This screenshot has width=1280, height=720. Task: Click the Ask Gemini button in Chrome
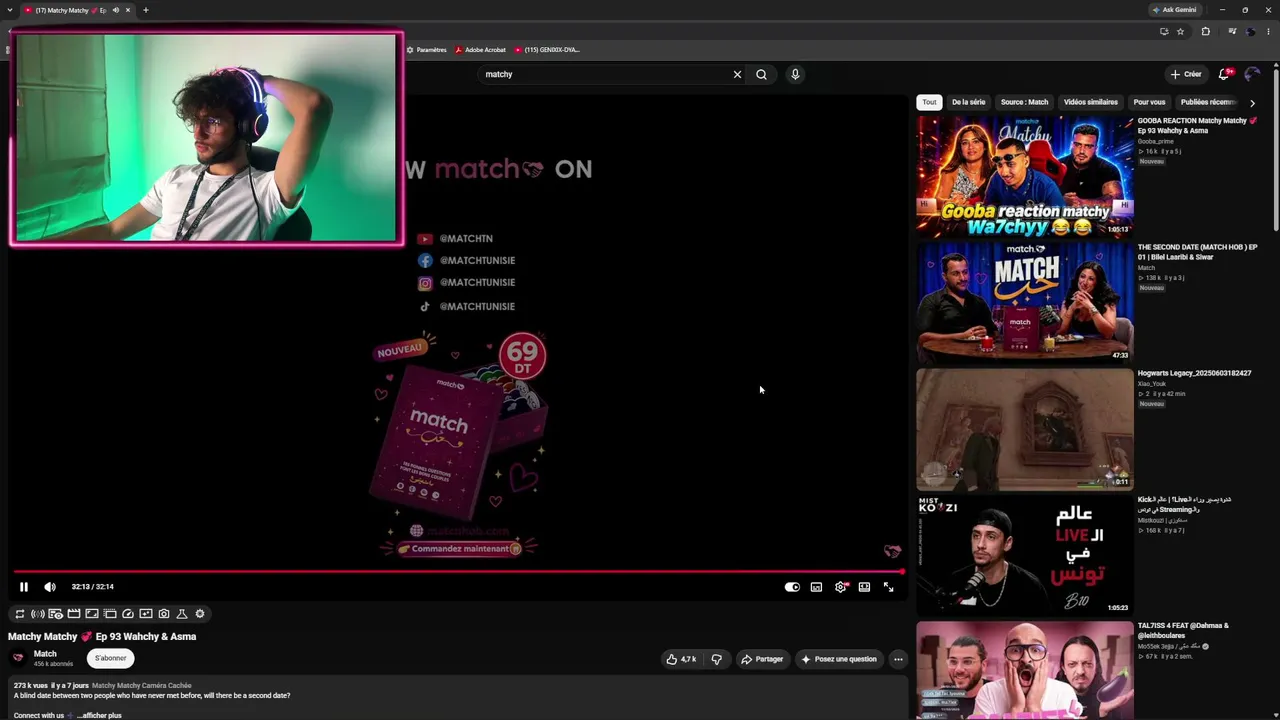(x=1174, y=10)
